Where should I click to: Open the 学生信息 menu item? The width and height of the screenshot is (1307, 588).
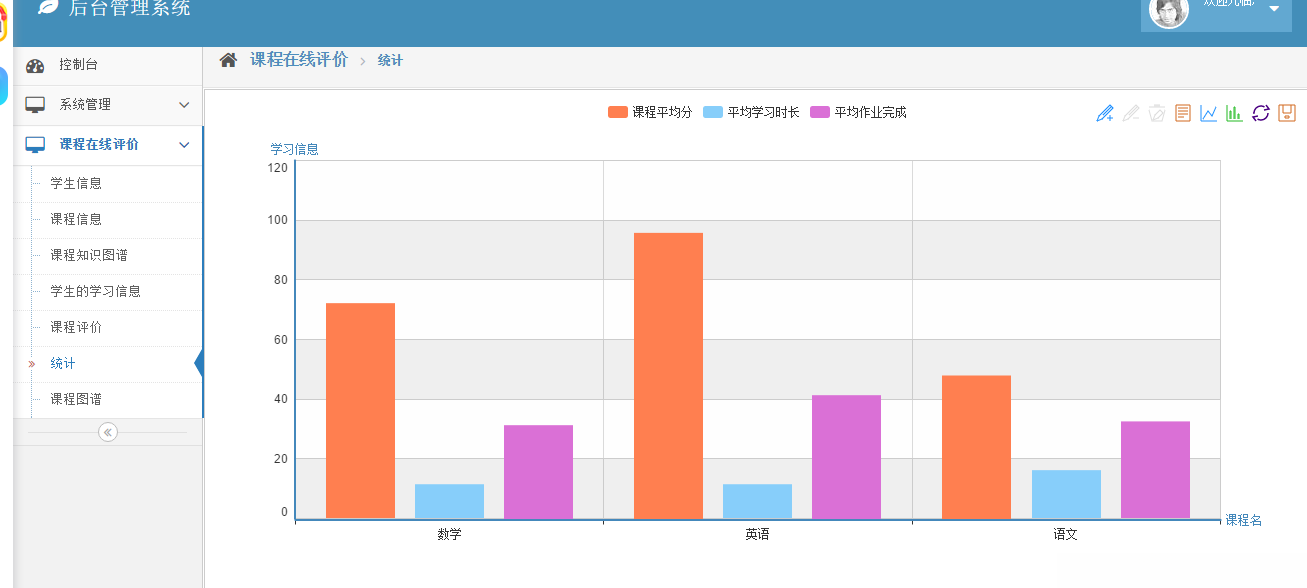click(75, 183)
